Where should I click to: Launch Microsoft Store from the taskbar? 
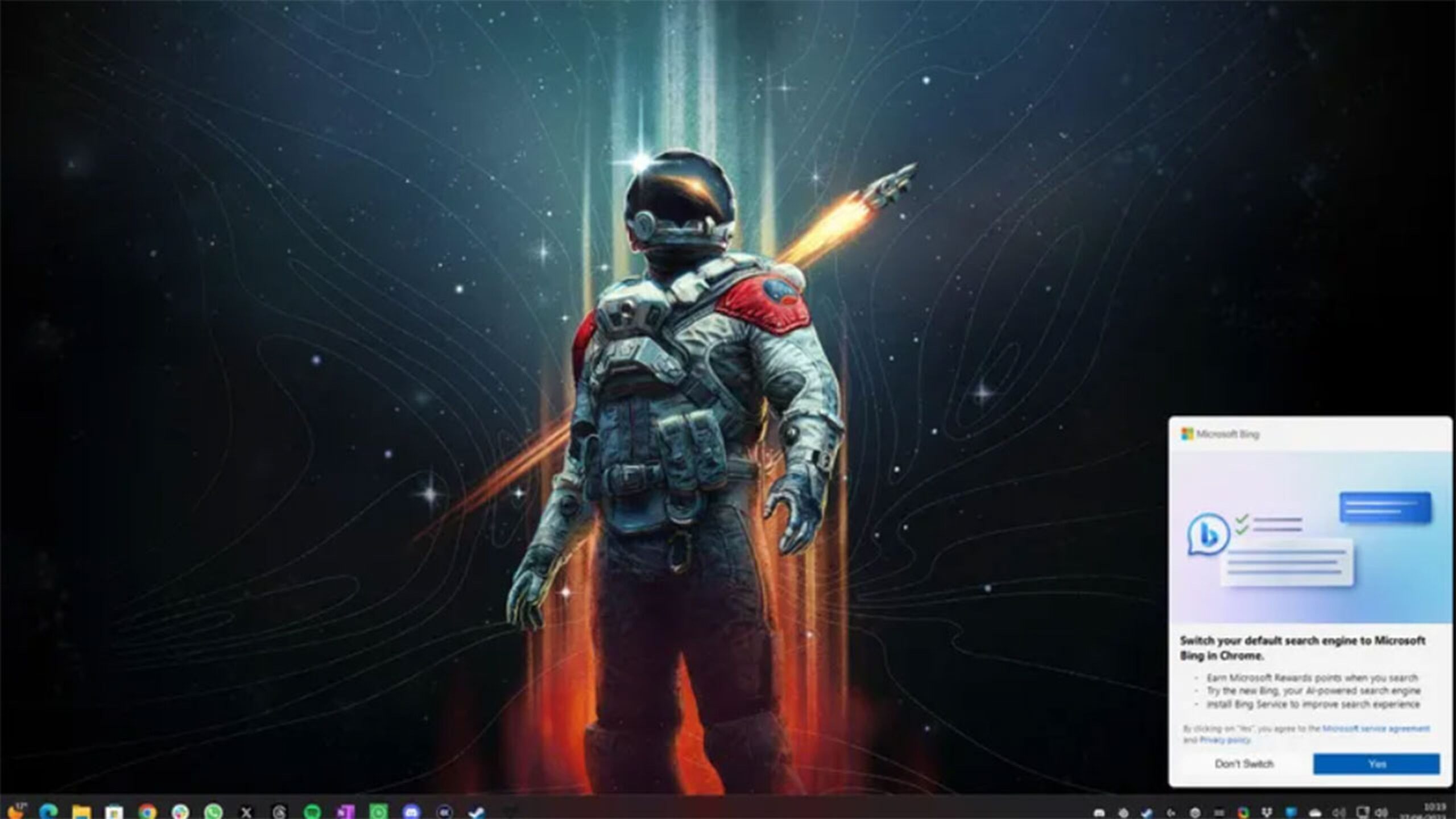114,812
